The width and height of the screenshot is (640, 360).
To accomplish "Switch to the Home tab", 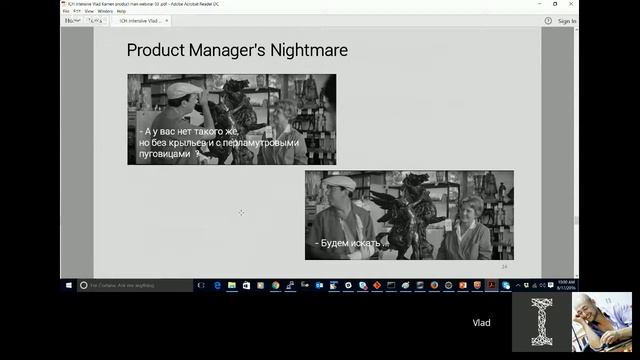I will (72, 20).
